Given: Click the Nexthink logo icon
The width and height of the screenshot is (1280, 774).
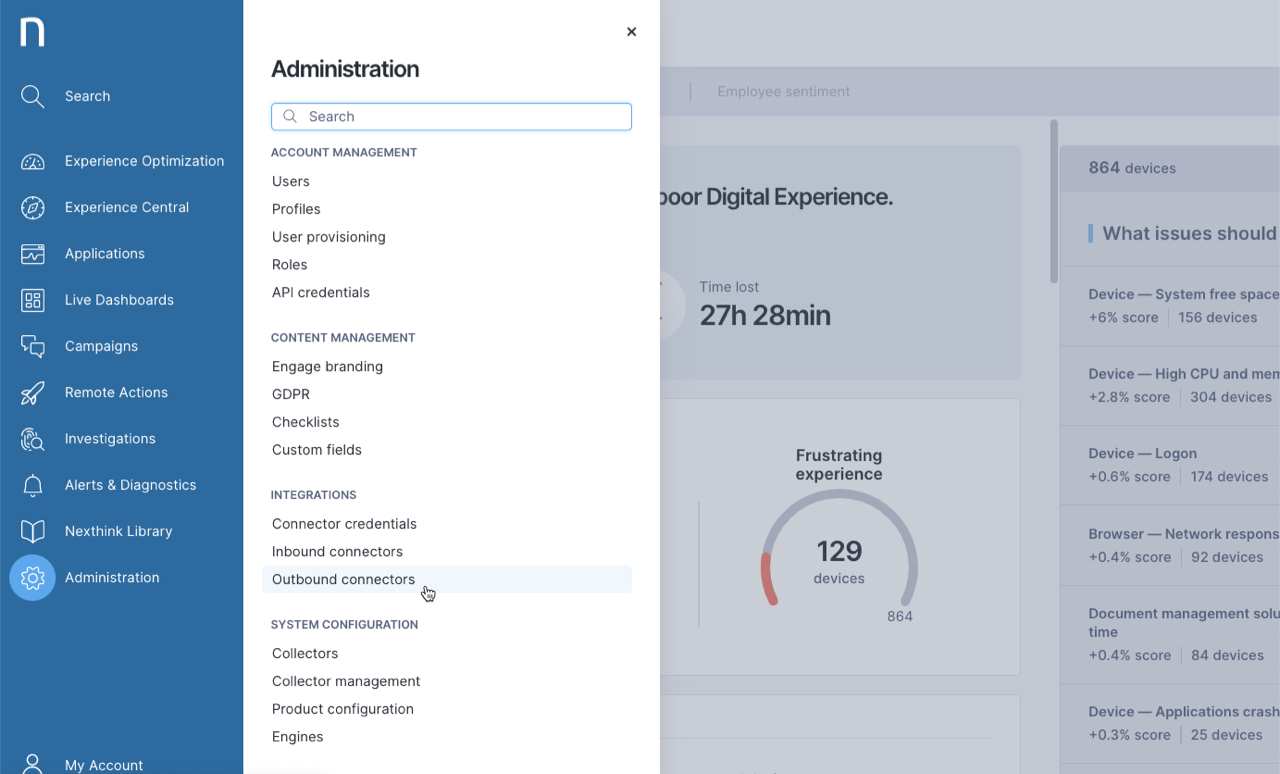Looking at the screenshot, I should (x=32, y=32).
